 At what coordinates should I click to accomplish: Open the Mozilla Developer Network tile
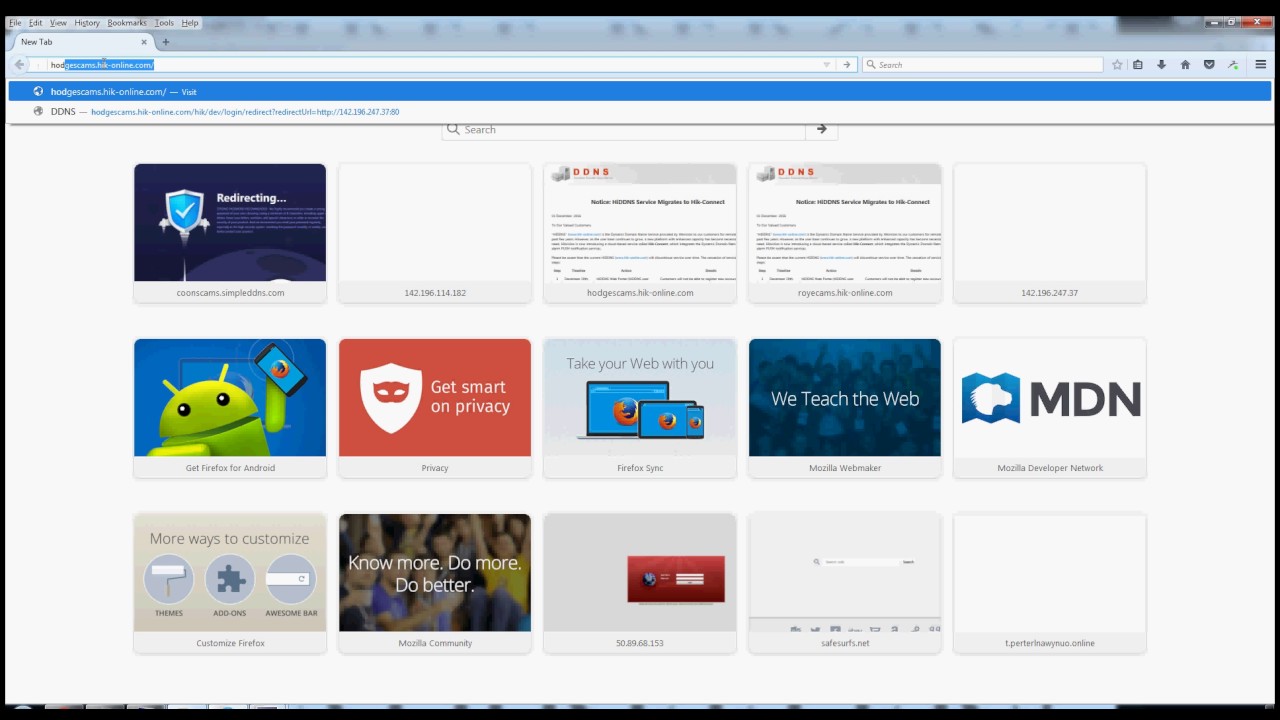(x=1050, y=407)
